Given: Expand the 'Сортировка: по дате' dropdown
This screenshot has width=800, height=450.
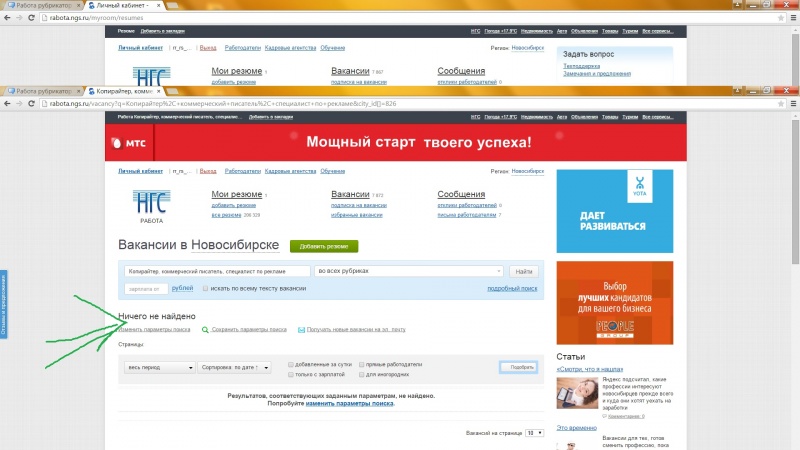Looking at the screenshot, I should (235, 367).
